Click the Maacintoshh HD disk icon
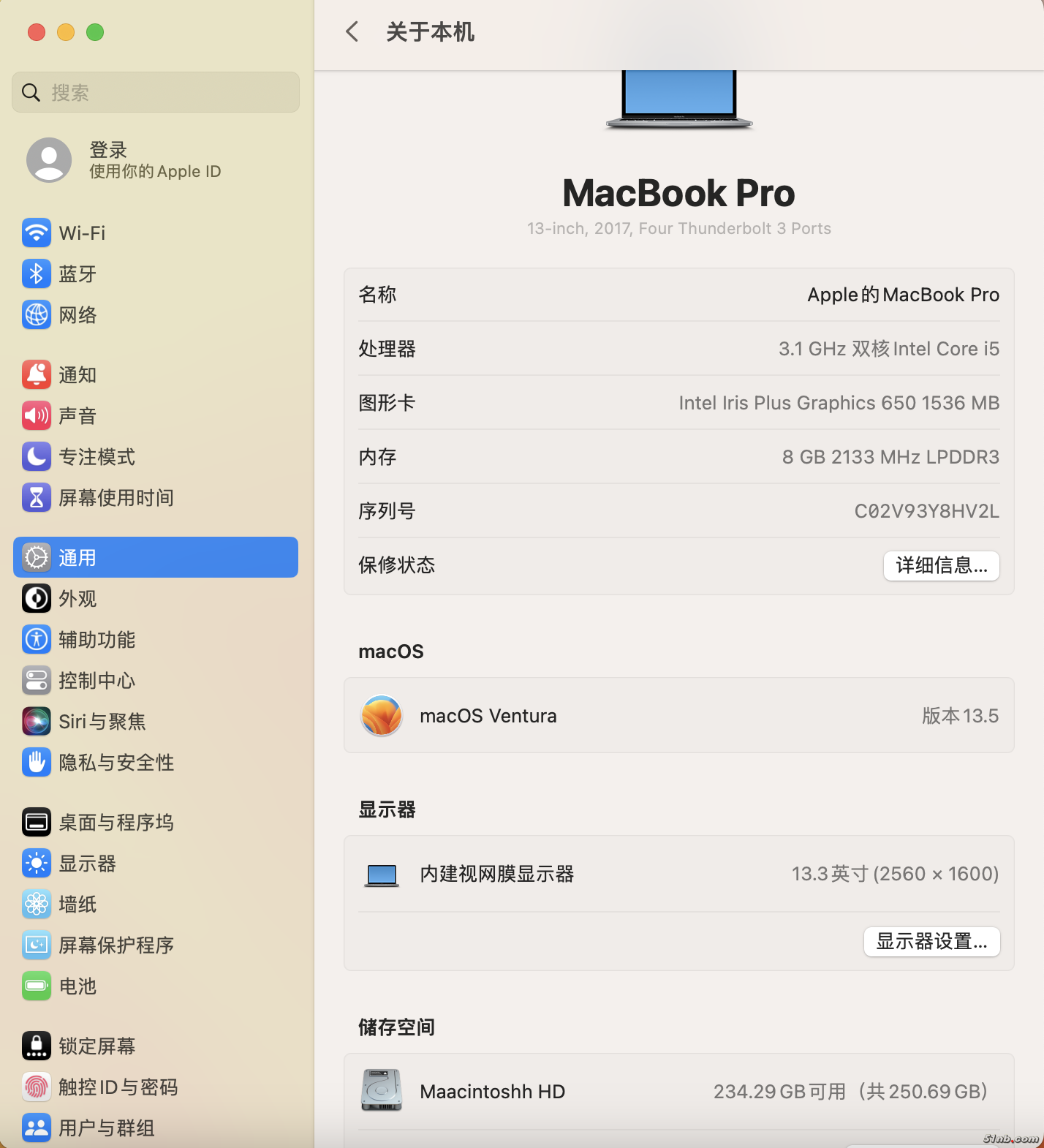 [x=382, y=1091]
